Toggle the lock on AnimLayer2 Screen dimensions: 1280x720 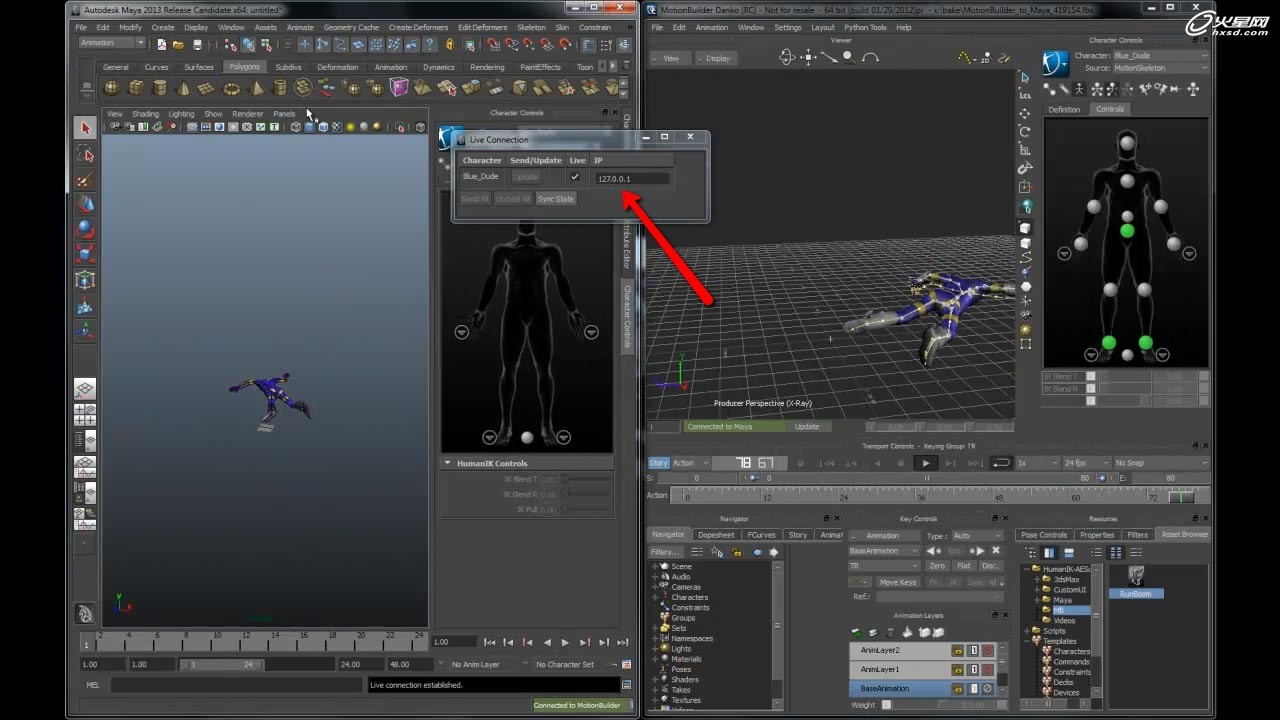click(957, 650)
